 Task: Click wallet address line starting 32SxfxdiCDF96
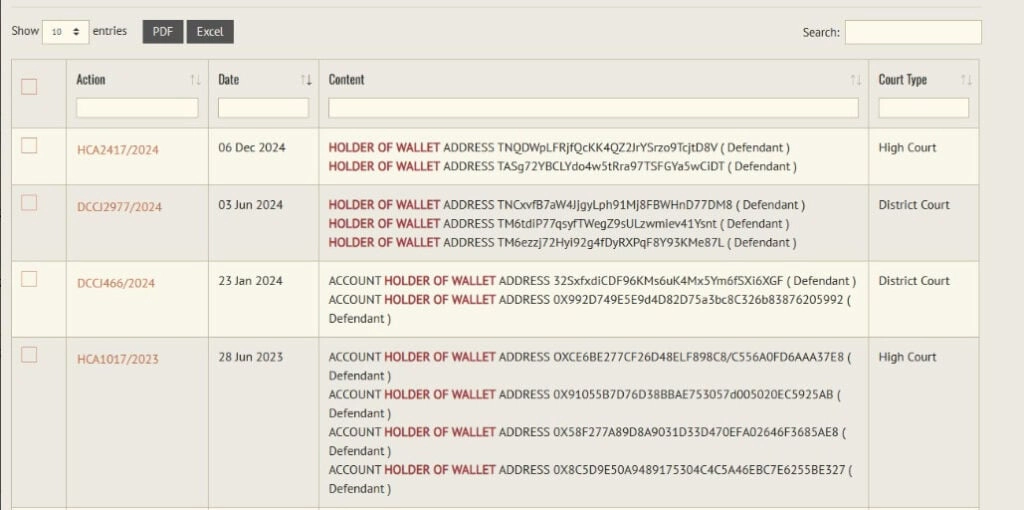pos(592,281)
